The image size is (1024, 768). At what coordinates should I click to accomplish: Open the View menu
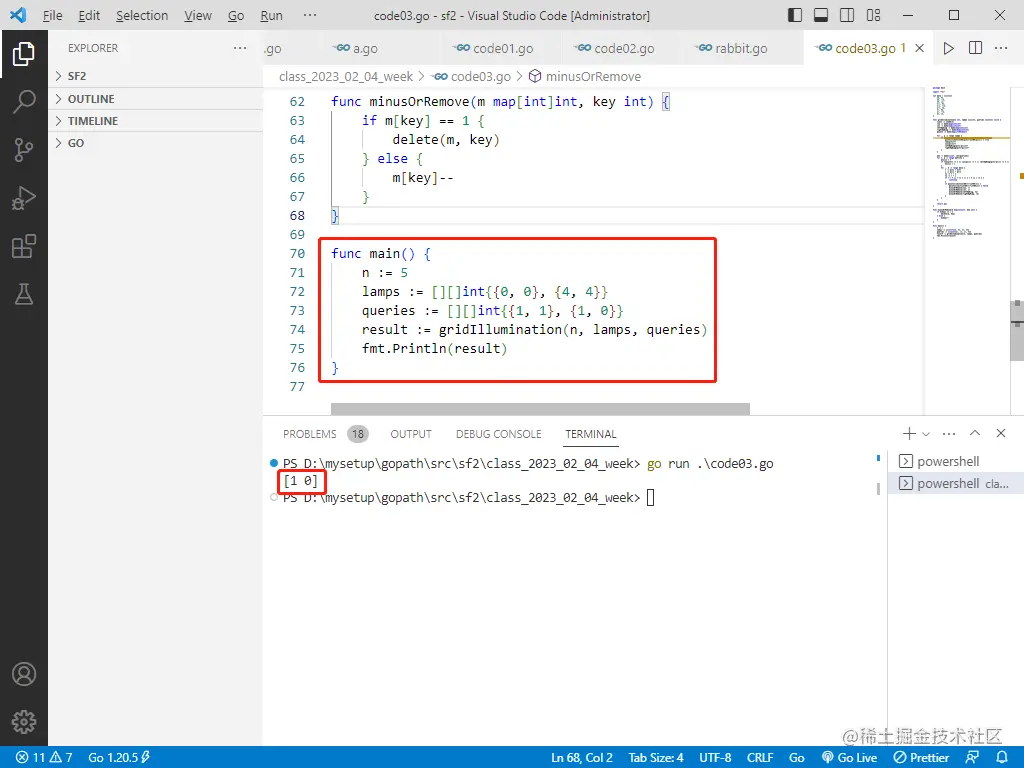pos(197,15)
